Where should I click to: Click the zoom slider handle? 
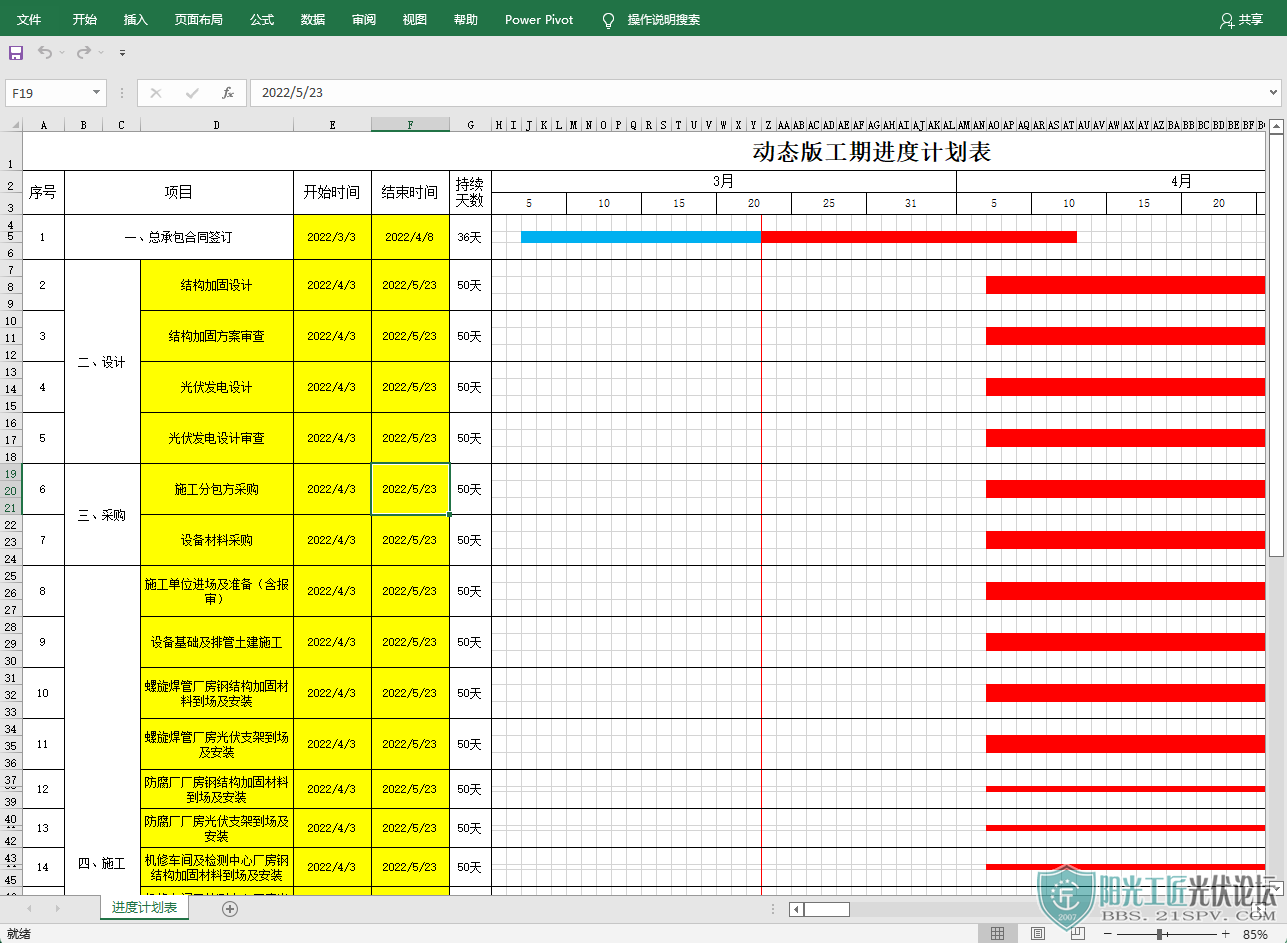pyautogui.click(x=1159, y=934)
